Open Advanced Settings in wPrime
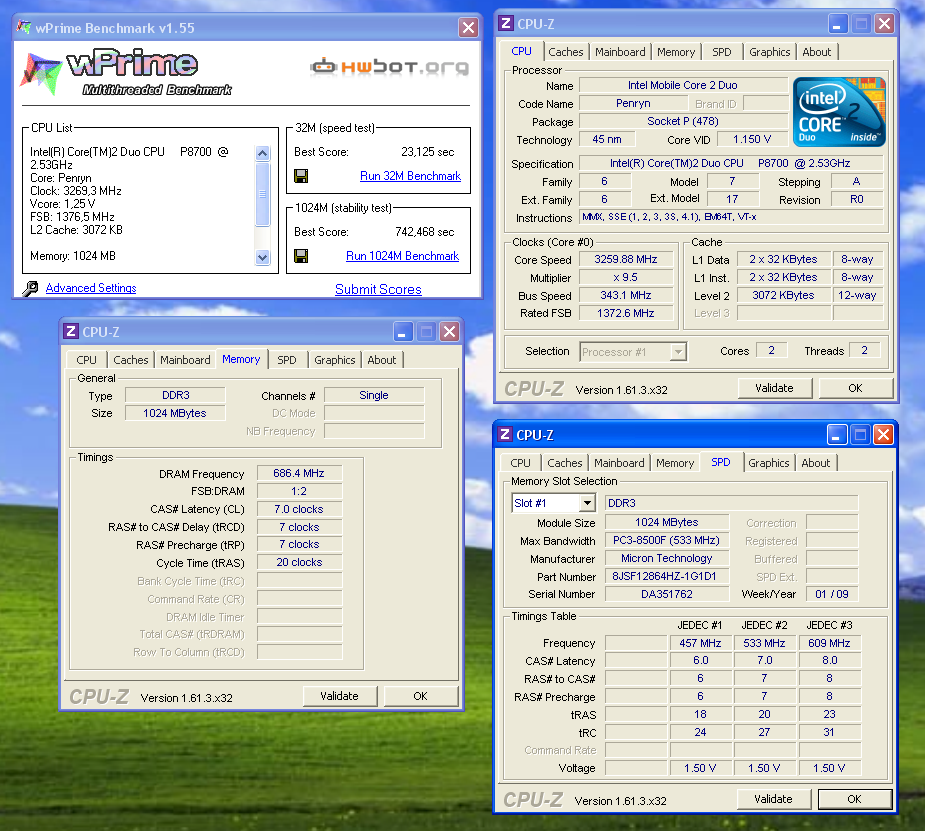 click(91, 288)
